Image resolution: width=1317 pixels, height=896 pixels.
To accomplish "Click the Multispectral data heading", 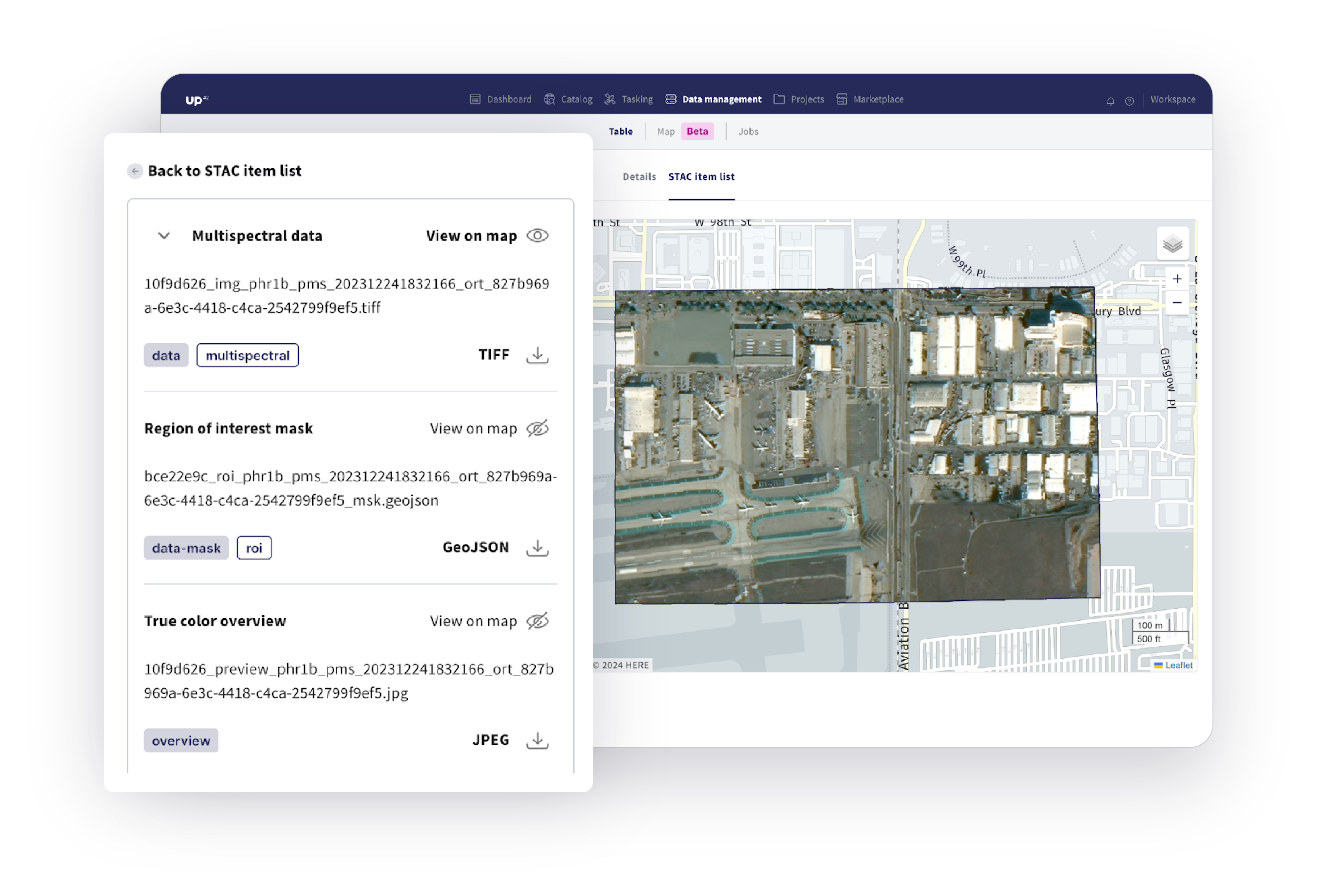I will [x=257, y=236].
